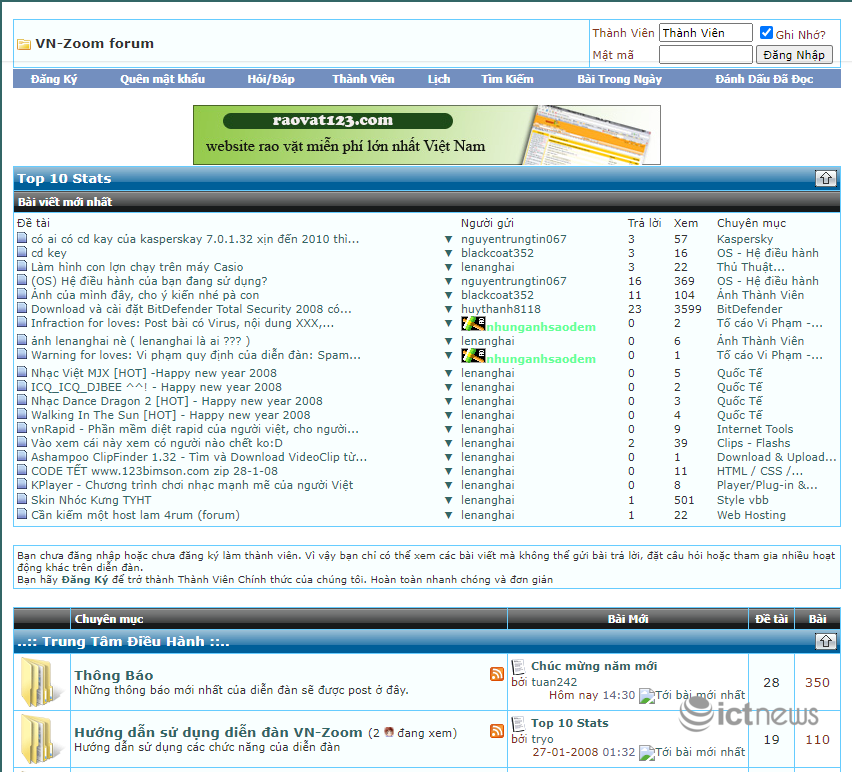Click Đánh Dấu Đã Đọc in navigation bar
855x775 pixels.
click(764, 79)
